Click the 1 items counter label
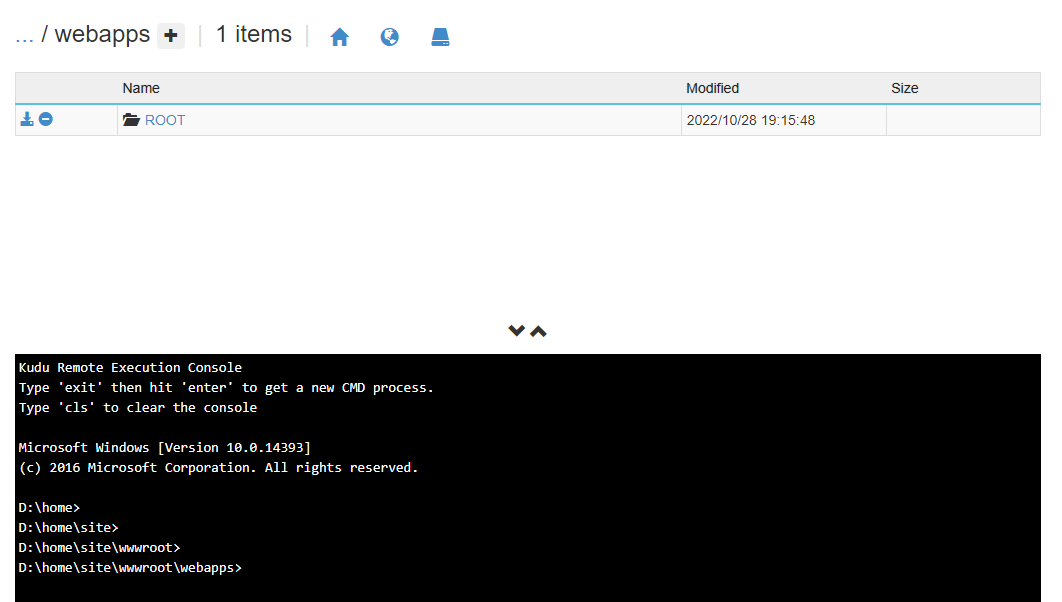This screenshot has height=602, width=1062. [x=253, y=34]
